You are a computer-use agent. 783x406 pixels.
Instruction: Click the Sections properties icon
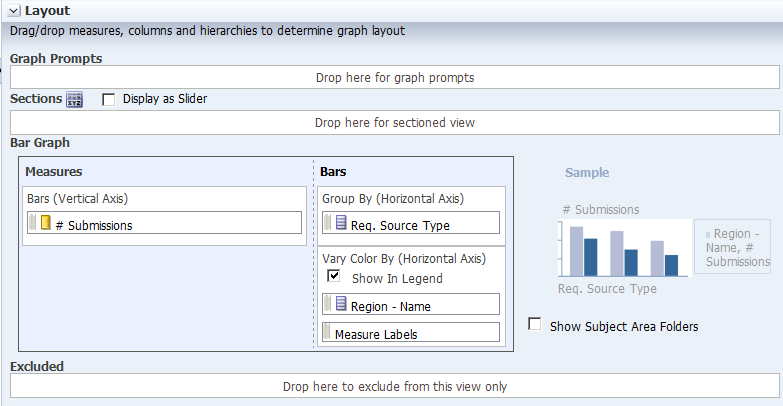pos(74,99)
